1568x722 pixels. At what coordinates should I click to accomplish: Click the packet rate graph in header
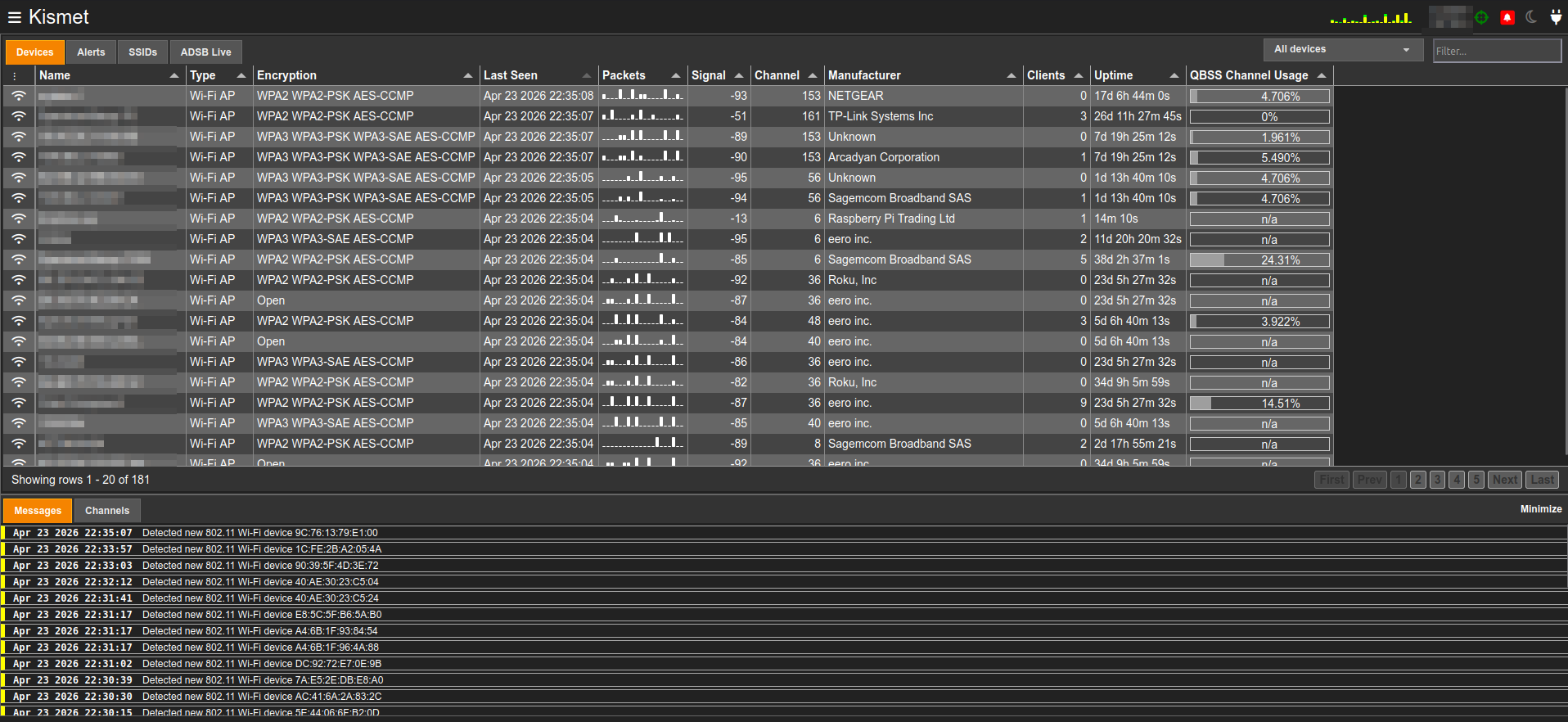point(1371,18)
